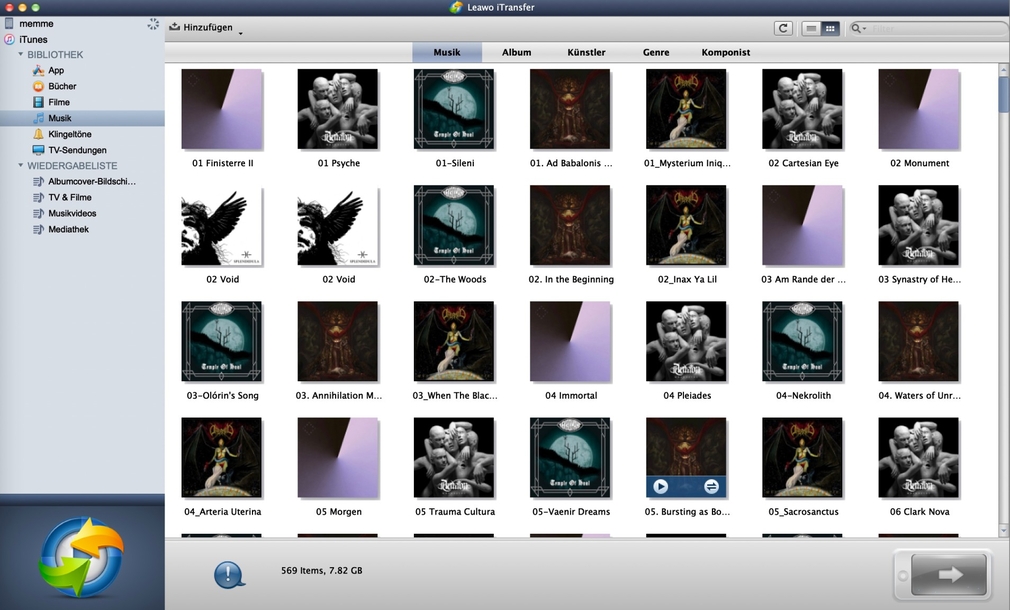
Task: Select Klingeltöne in the sidebar
Action: 69,134
